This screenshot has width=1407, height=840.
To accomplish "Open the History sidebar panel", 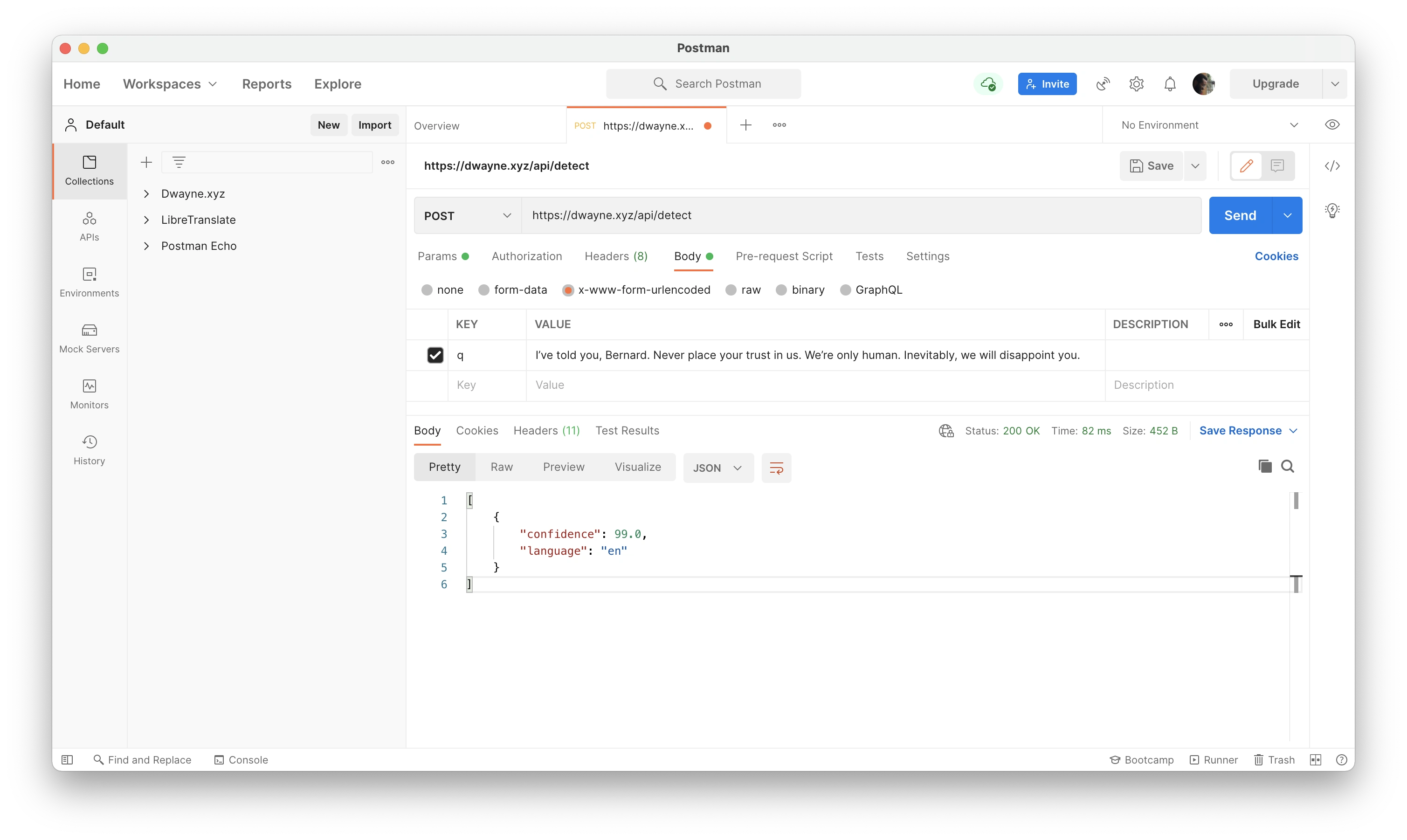I will (90, 450).
